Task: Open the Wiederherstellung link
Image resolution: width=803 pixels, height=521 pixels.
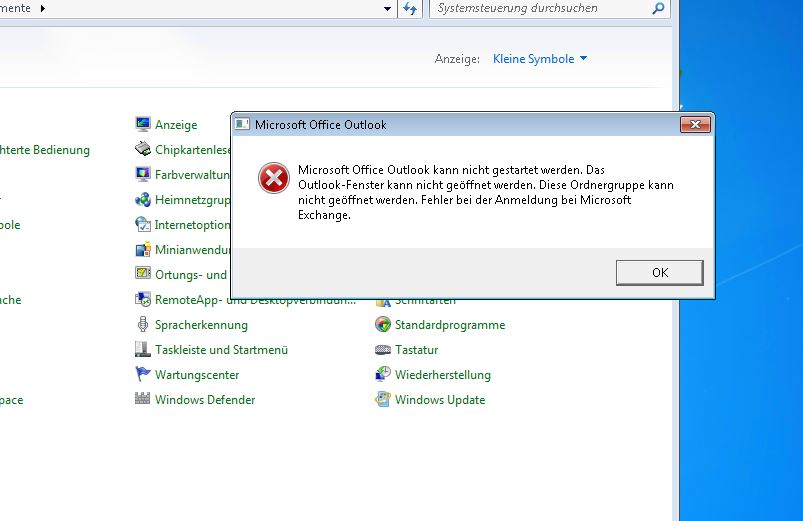Action: 442,375
